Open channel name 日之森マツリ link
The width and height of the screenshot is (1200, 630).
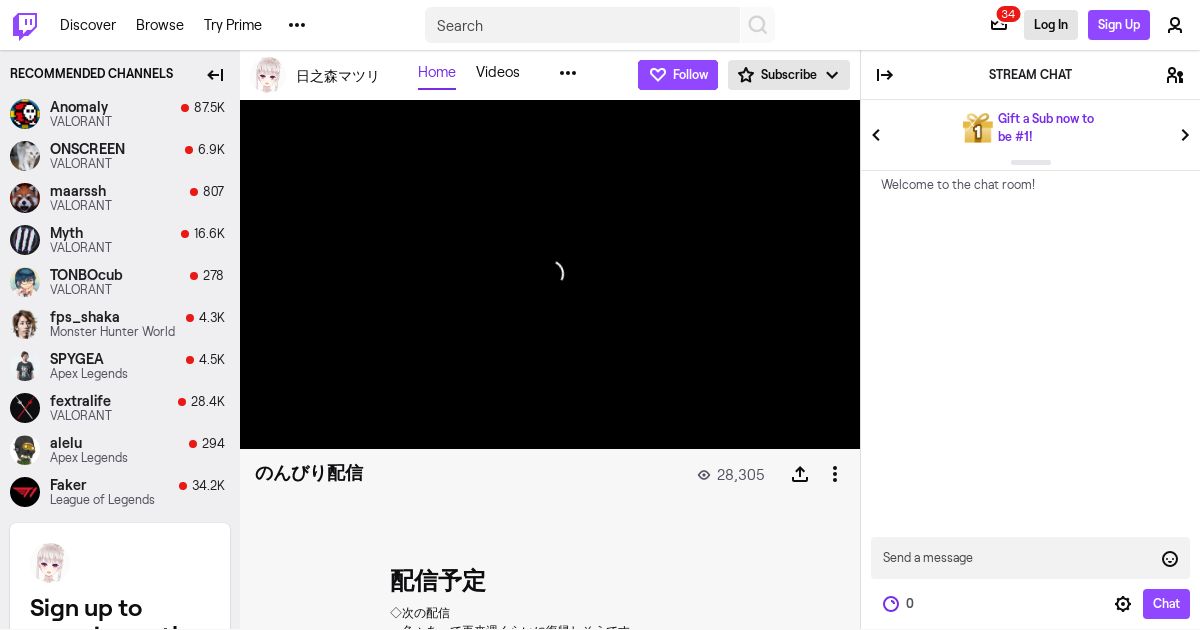click(x=338, y=76)
